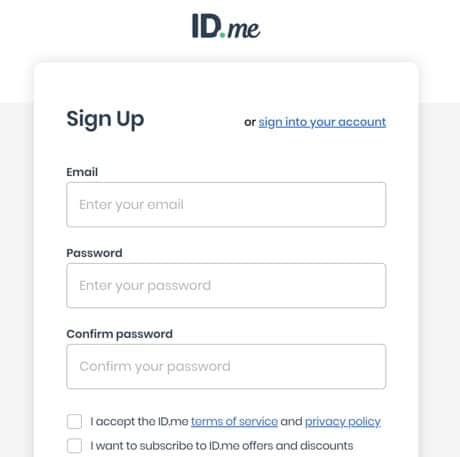Focus the 'Enter your password' field

[x=226, y=286]
